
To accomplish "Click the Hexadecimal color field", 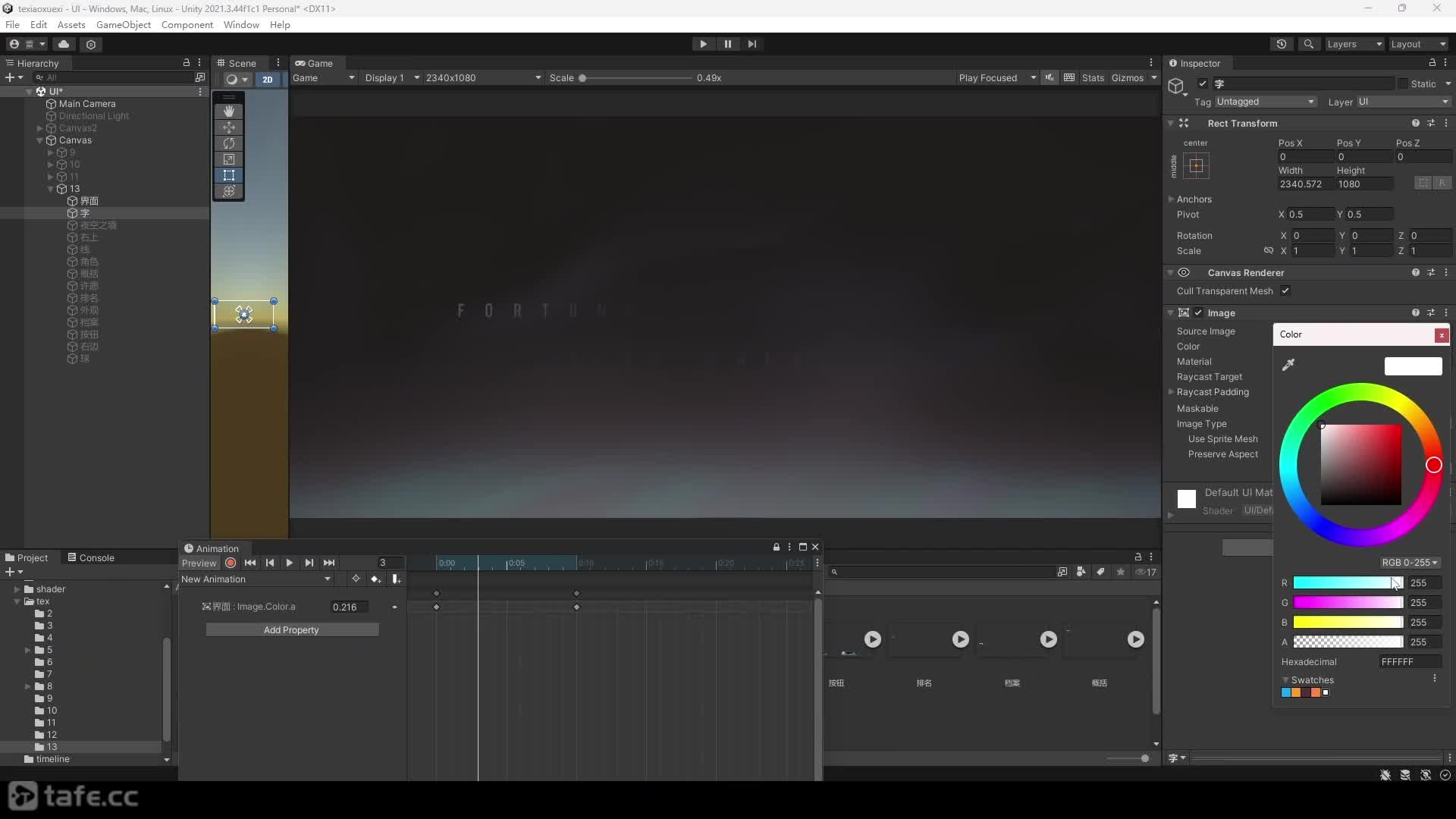I will pos(1410,662).
